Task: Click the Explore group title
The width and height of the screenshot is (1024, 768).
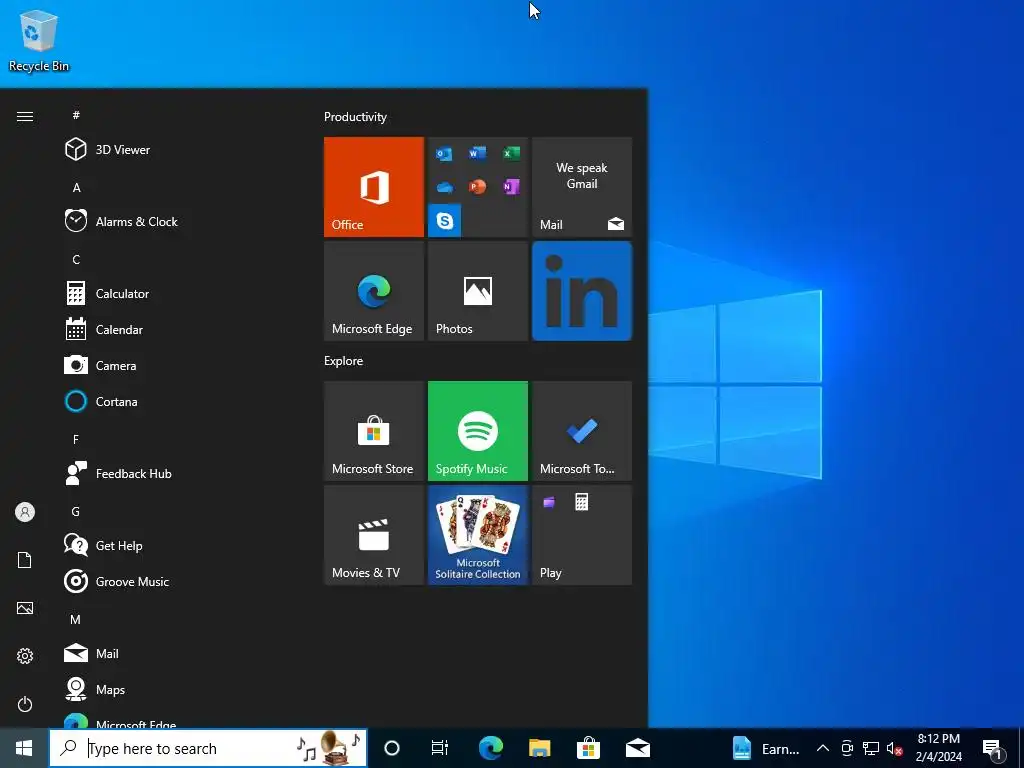Action: (x=344, y=360)
